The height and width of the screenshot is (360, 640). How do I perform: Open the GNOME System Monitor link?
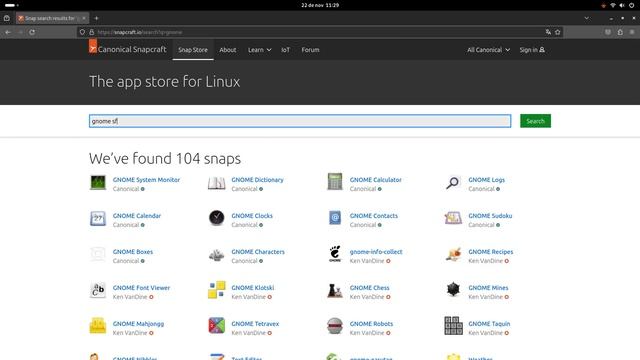click(x=146, y=180)
